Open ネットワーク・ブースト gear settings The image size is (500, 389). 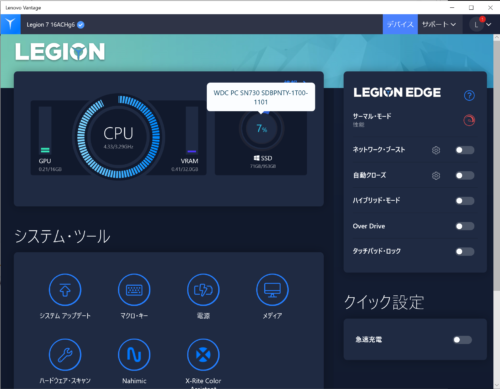(x=436, y=150)
